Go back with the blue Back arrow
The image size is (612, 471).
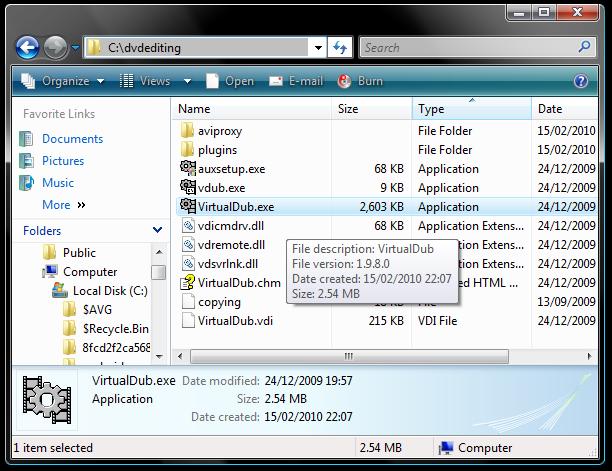pos(27,48)
